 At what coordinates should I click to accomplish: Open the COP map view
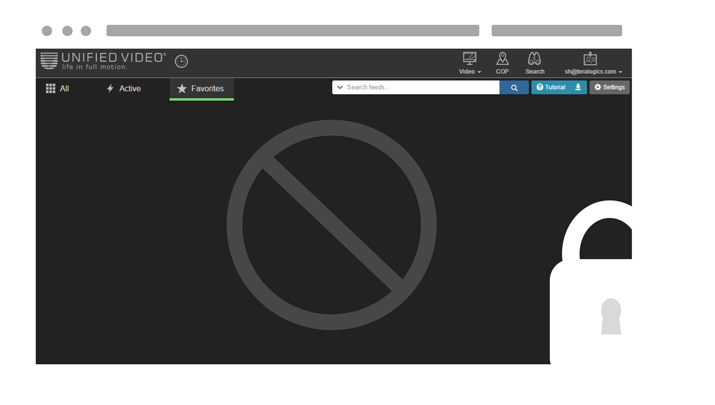[x=502, y=63]
